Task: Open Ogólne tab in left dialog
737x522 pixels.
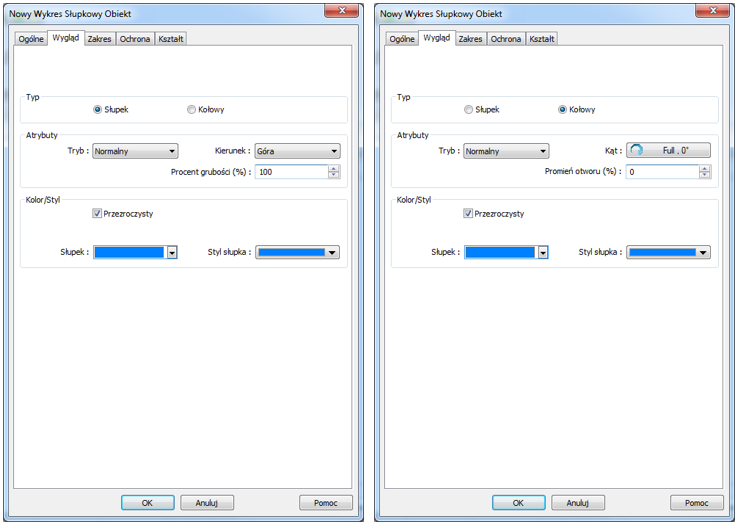Action: tap(31, 39)
